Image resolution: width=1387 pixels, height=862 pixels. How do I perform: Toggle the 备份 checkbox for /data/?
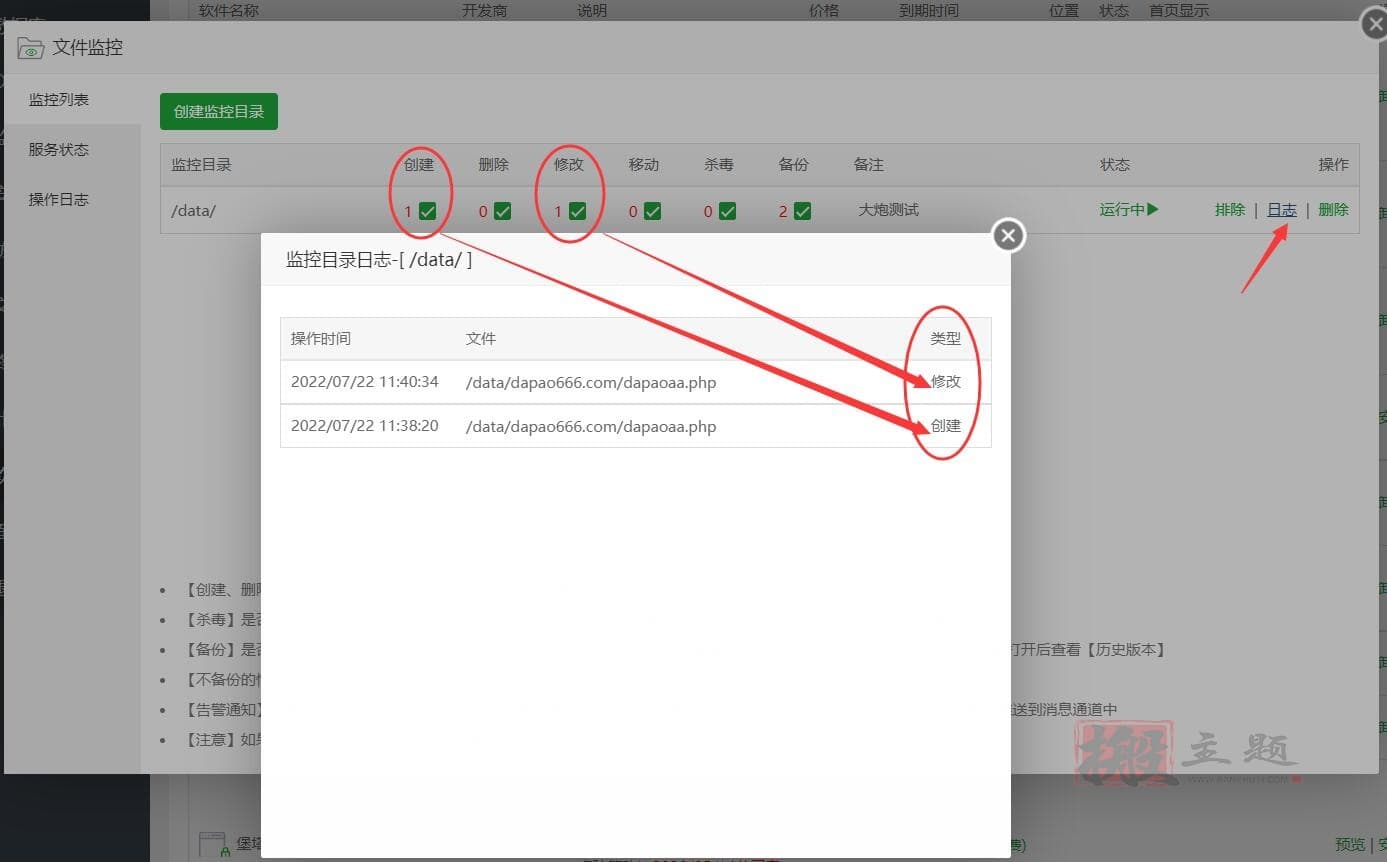(802, 211)
